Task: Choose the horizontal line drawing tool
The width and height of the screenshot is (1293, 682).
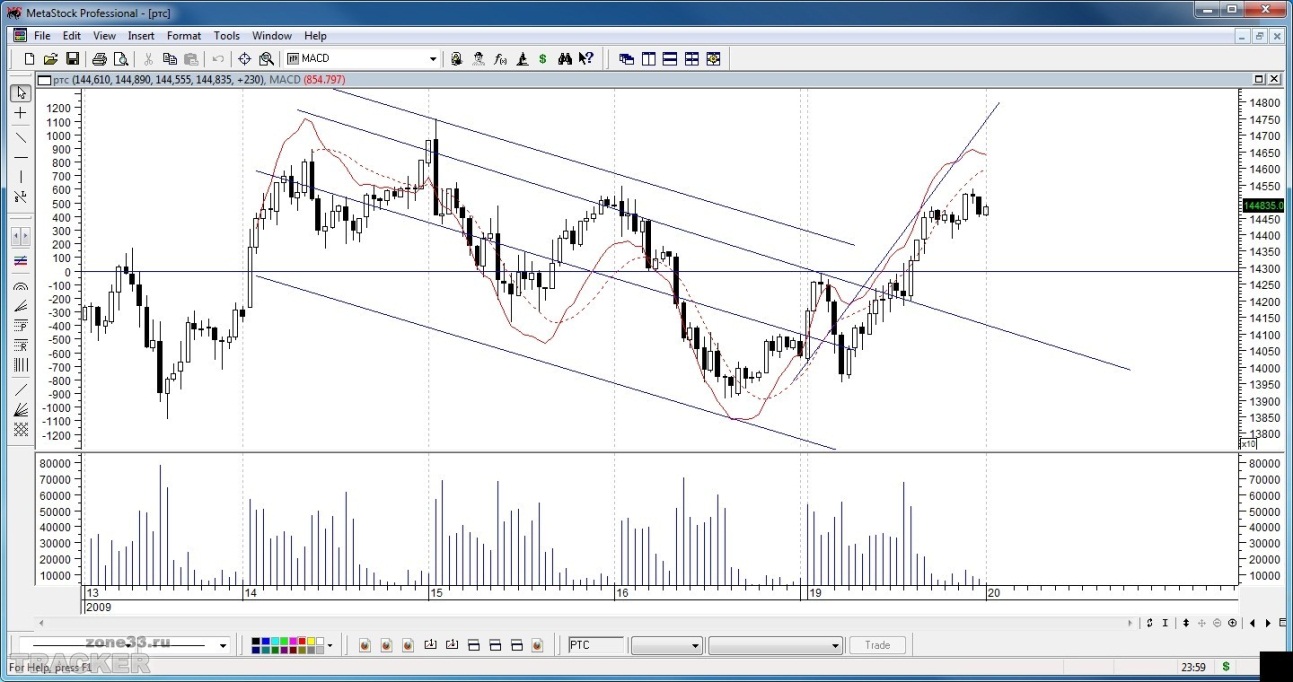Action: pos(20,157)
